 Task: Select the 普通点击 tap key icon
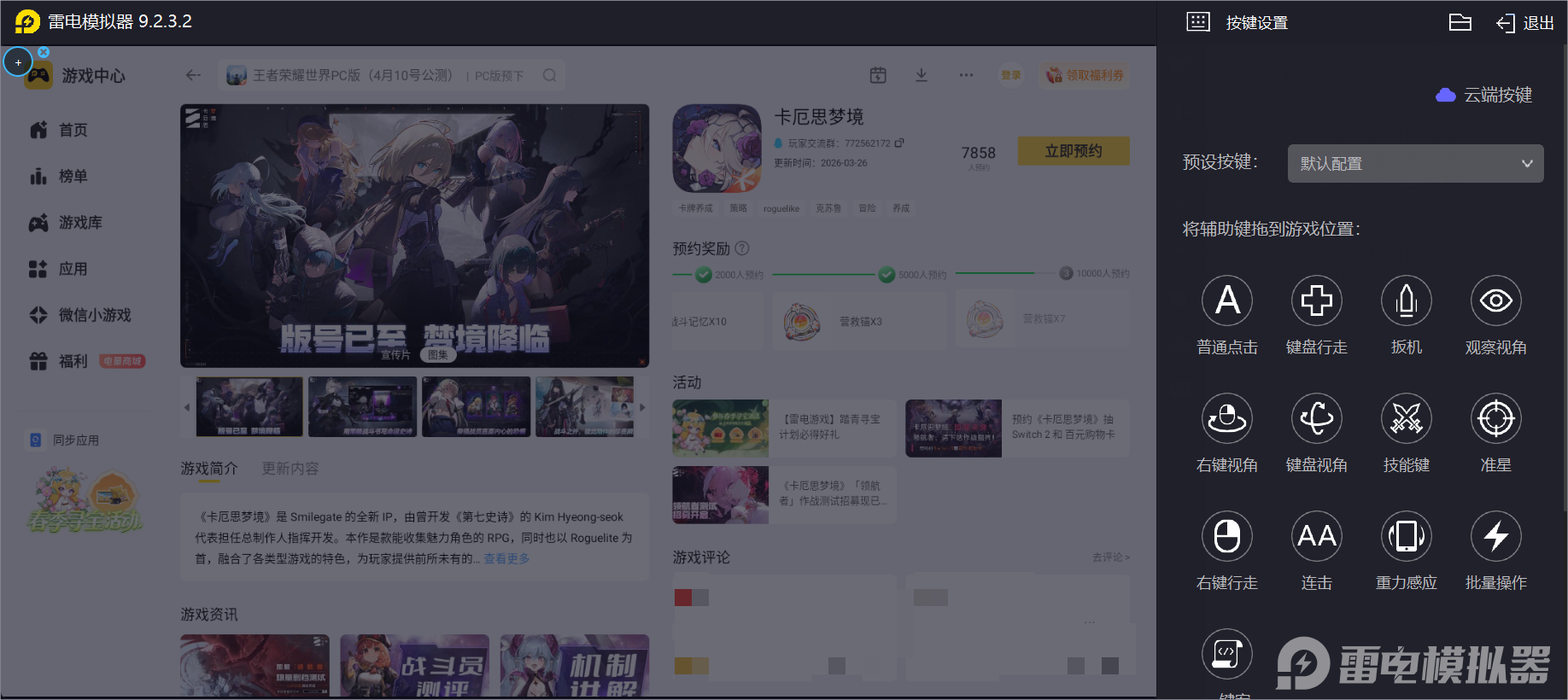[x=1227, y=300]
